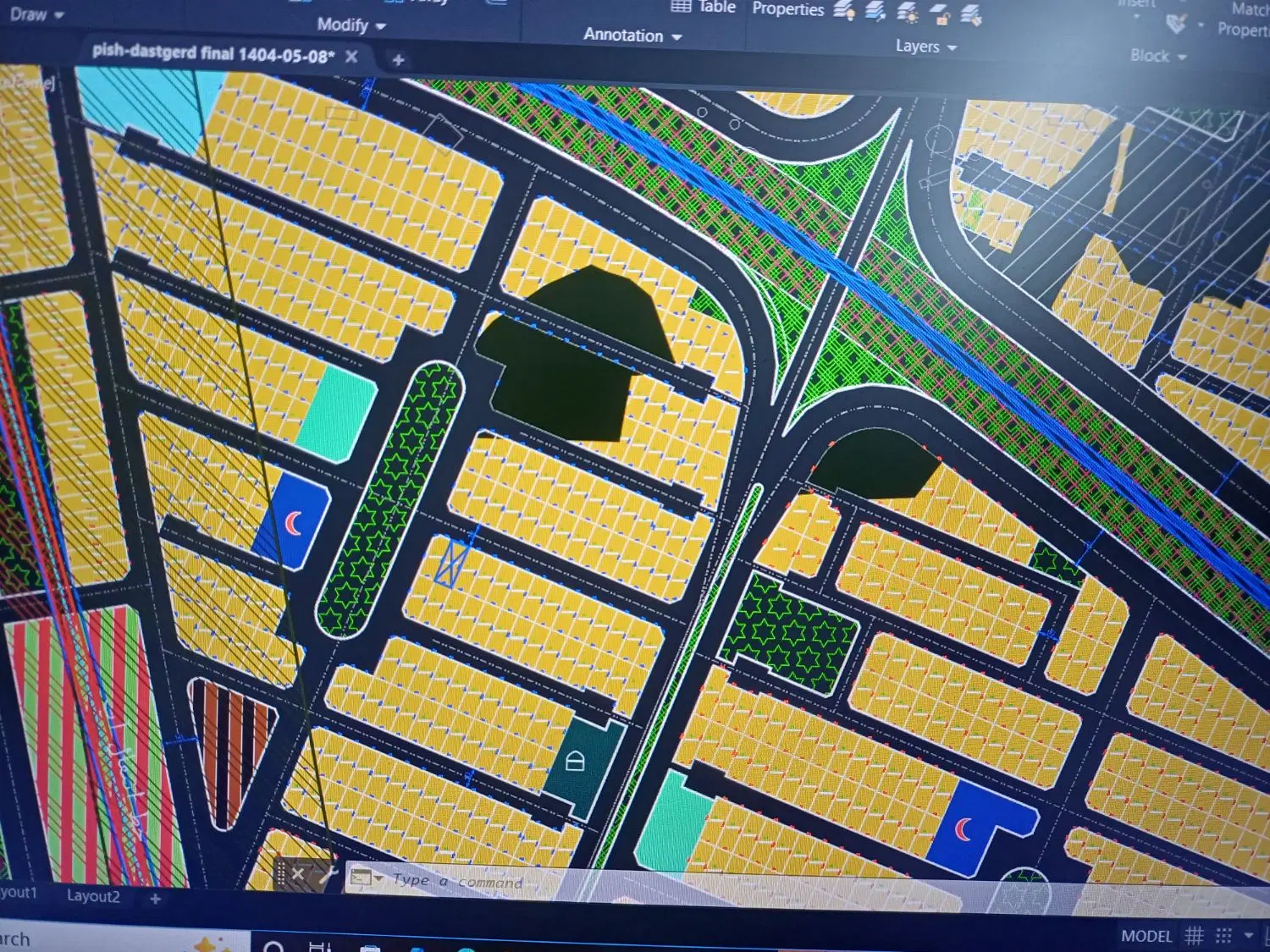
Task: Click the command line drag grip handle
Action: pos(280,873)
